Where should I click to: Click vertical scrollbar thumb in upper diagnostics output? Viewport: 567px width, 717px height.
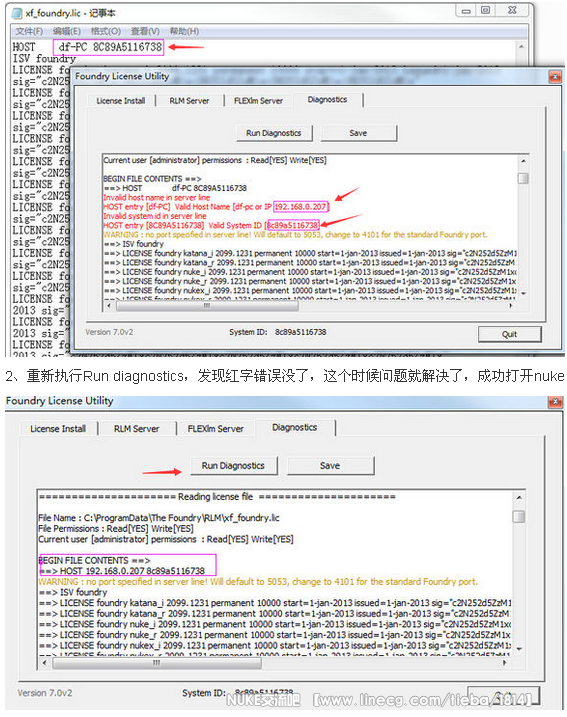point(523,178)
